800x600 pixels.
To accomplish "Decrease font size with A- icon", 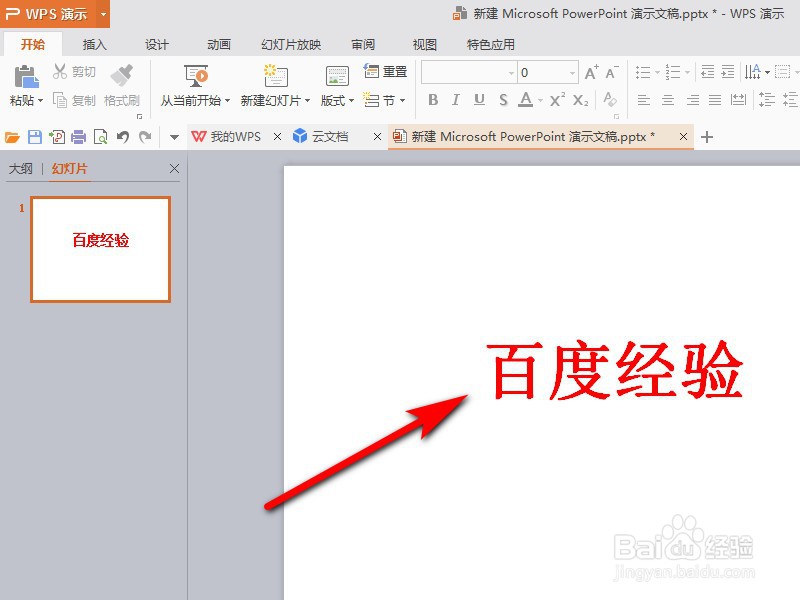I will pos(612,72).
